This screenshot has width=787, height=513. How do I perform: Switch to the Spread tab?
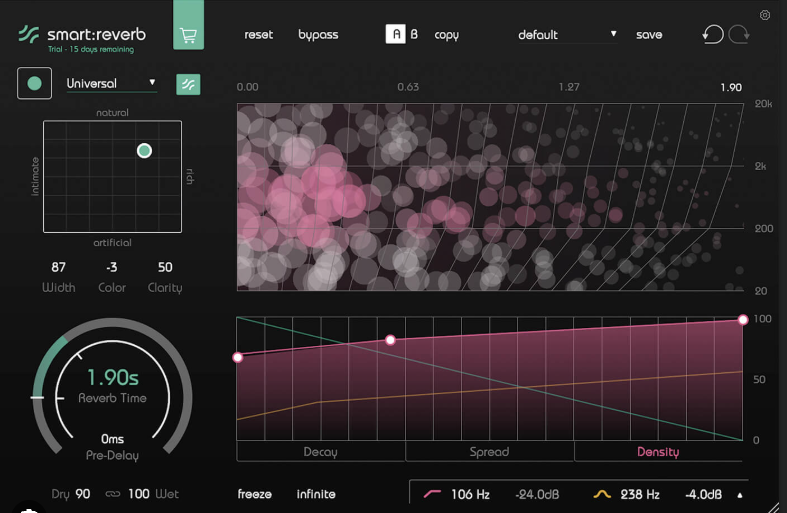point(489,452)
